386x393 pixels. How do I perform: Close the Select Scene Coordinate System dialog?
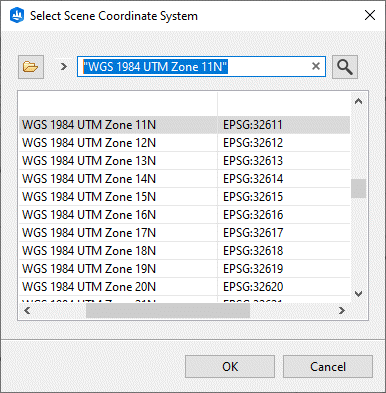click(x=370, y=15)
